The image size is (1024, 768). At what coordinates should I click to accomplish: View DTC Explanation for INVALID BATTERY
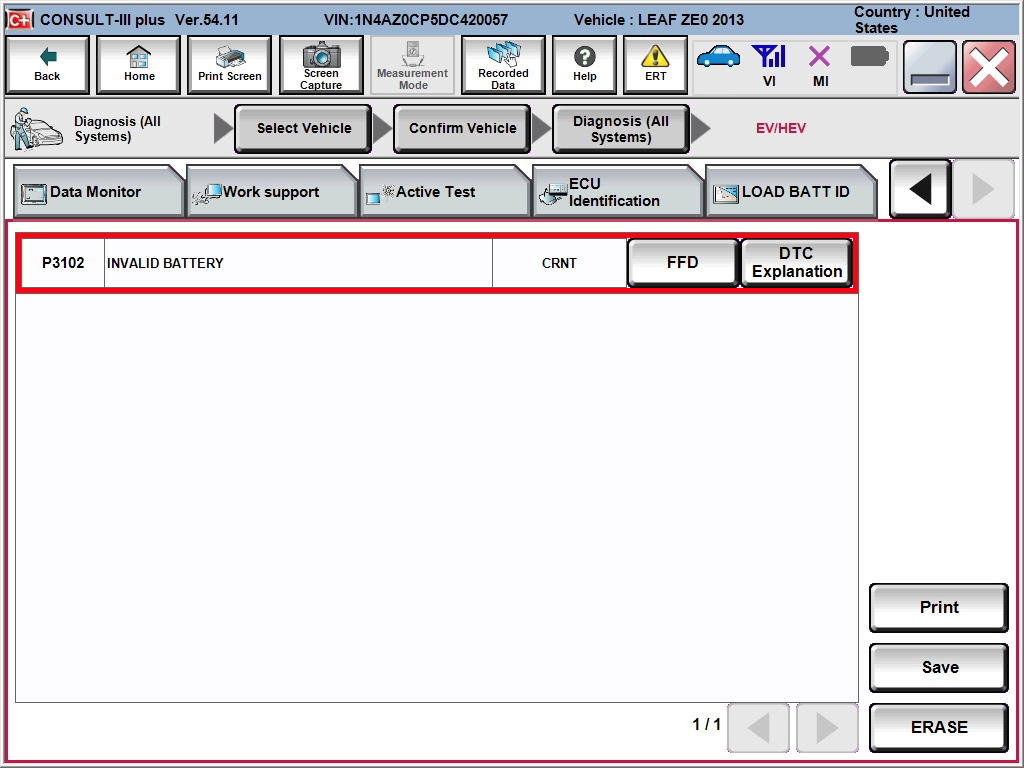pos(797,263)
